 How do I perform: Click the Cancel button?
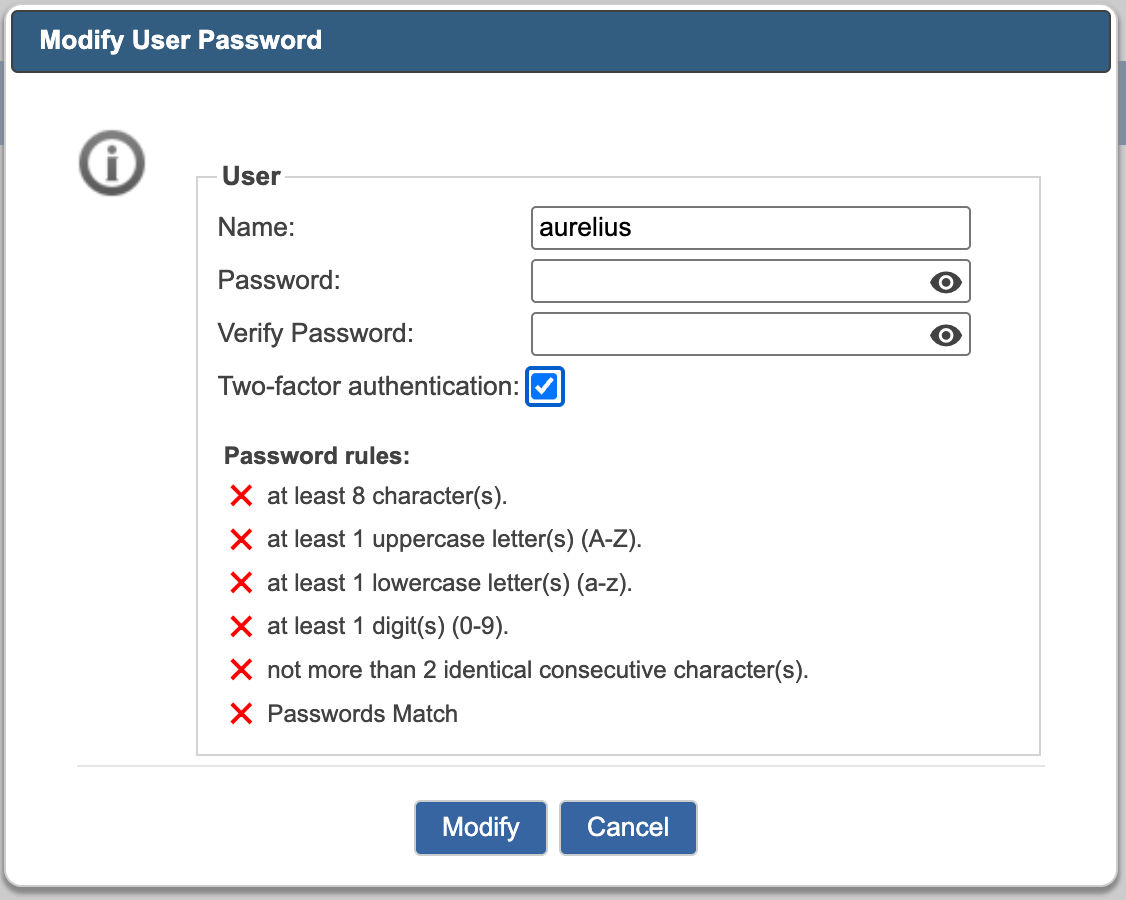pyautogui.click(x=628, y=827)
